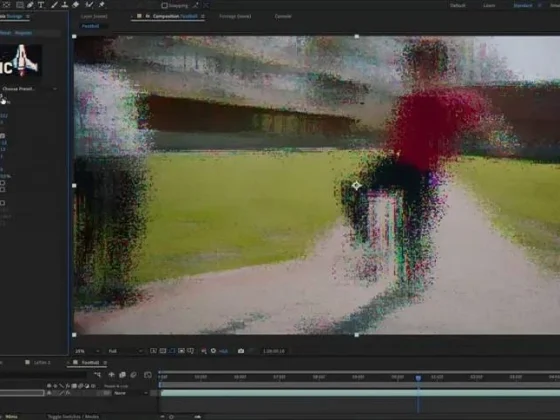The width and height of the screenshot is (560, 420).
Task: Click the reset exposure icon
Action: 214,351
